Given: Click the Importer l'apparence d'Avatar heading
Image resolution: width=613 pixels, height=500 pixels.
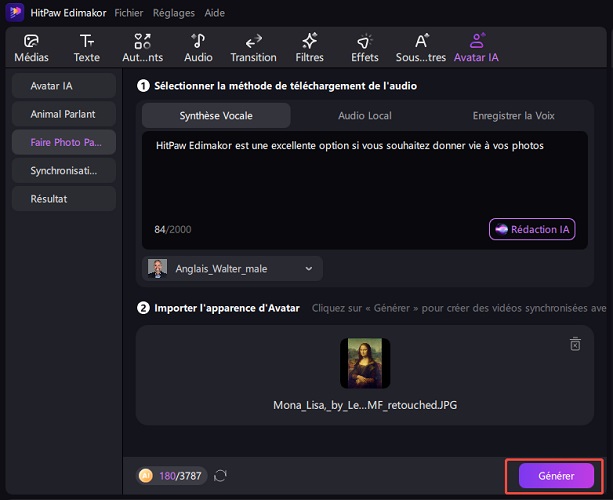Looking at the screenshot, I should tap(227, 308).
